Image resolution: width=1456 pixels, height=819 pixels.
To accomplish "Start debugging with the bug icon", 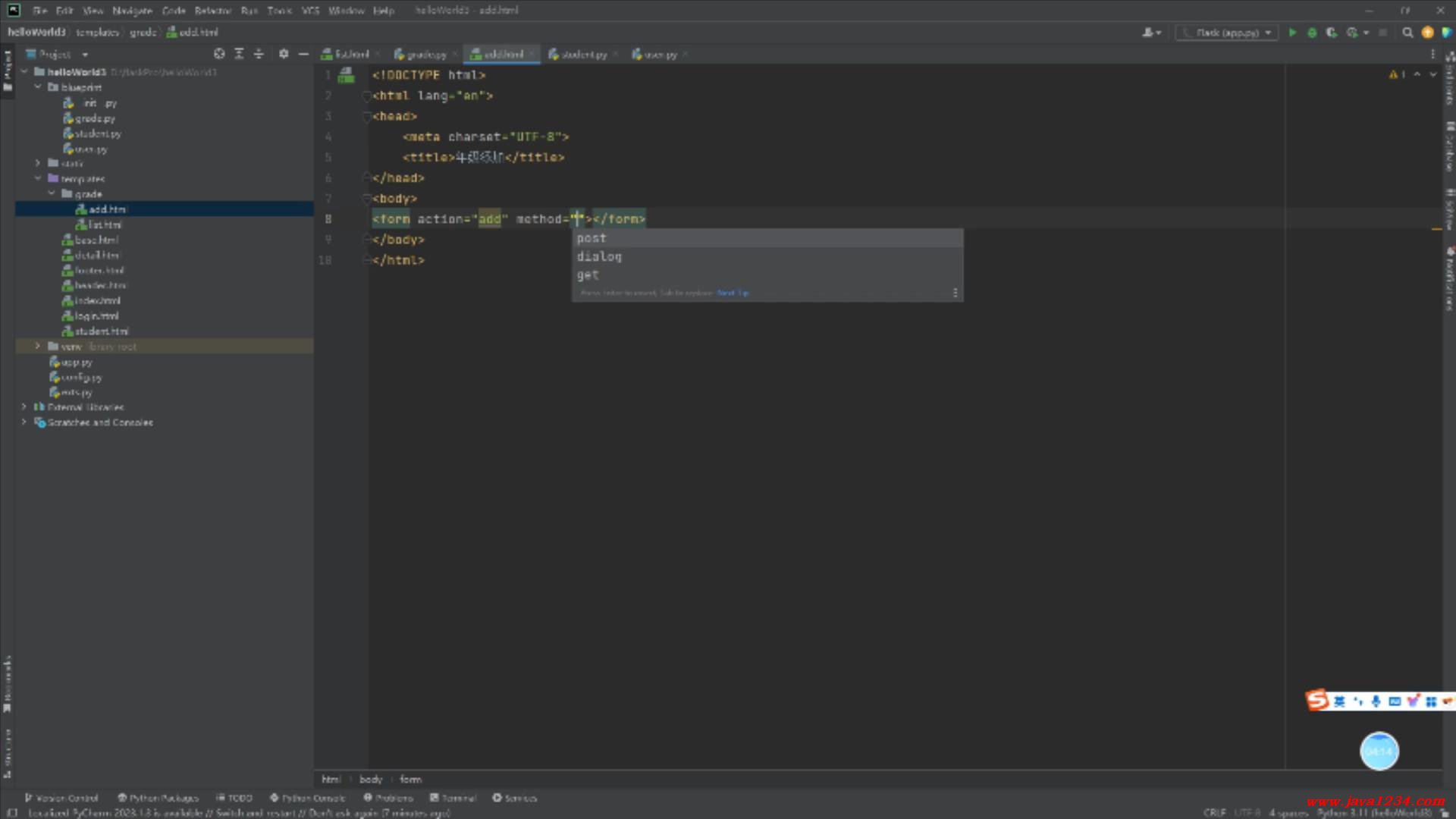I will pos(1312,33).
